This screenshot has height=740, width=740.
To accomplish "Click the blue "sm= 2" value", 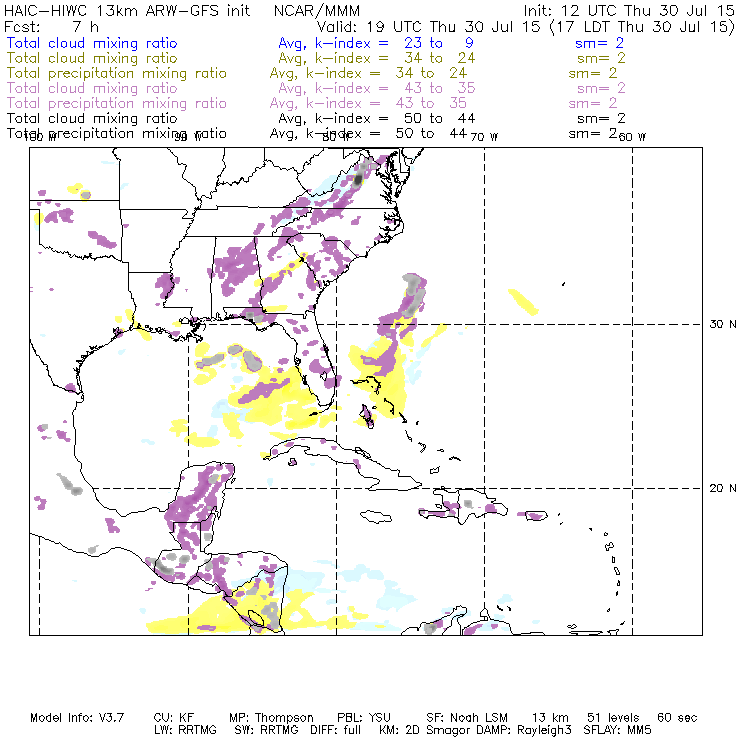I will 599,43.
